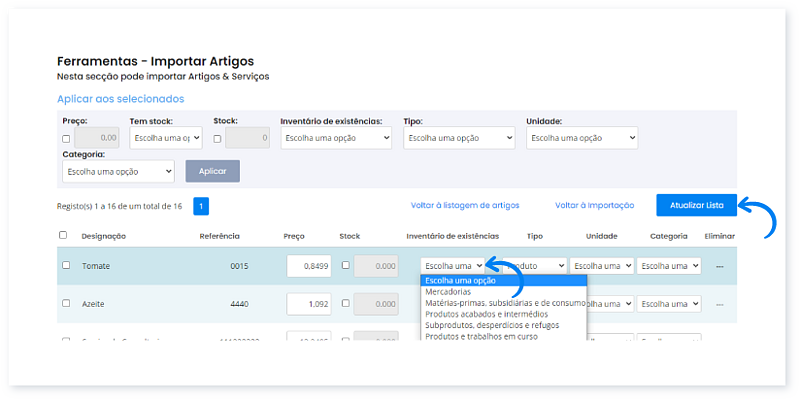Click the top Stock quantity field
The width and height of the screenshot is (800, 400).
(x=247, y=138)
